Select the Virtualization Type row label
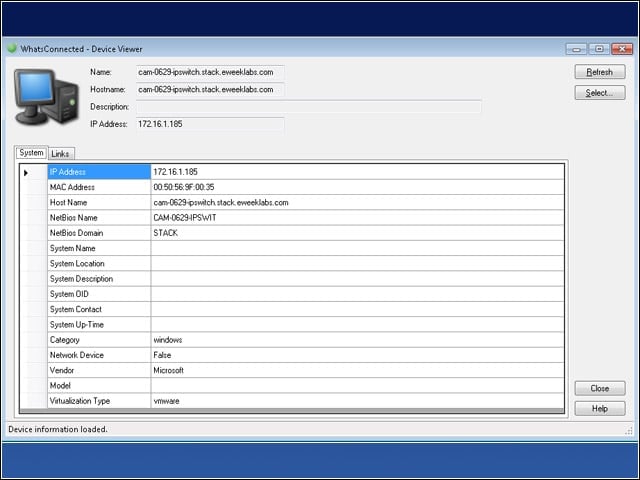 pyautogui.click(x=99, y=401)
